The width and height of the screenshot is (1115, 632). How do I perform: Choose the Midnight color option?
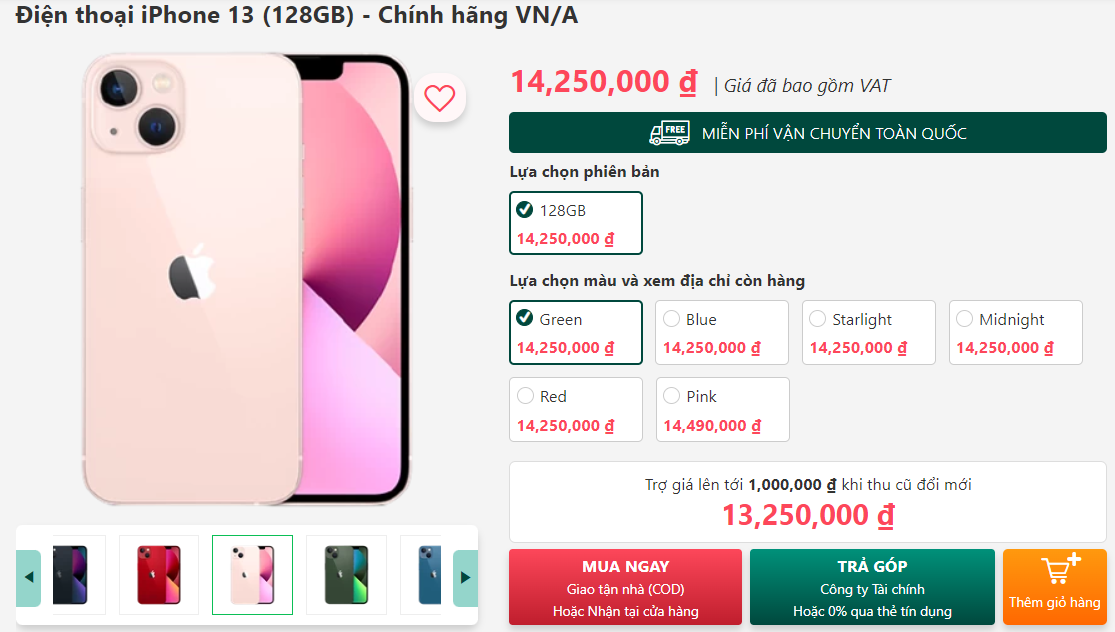coord(1015,333)
